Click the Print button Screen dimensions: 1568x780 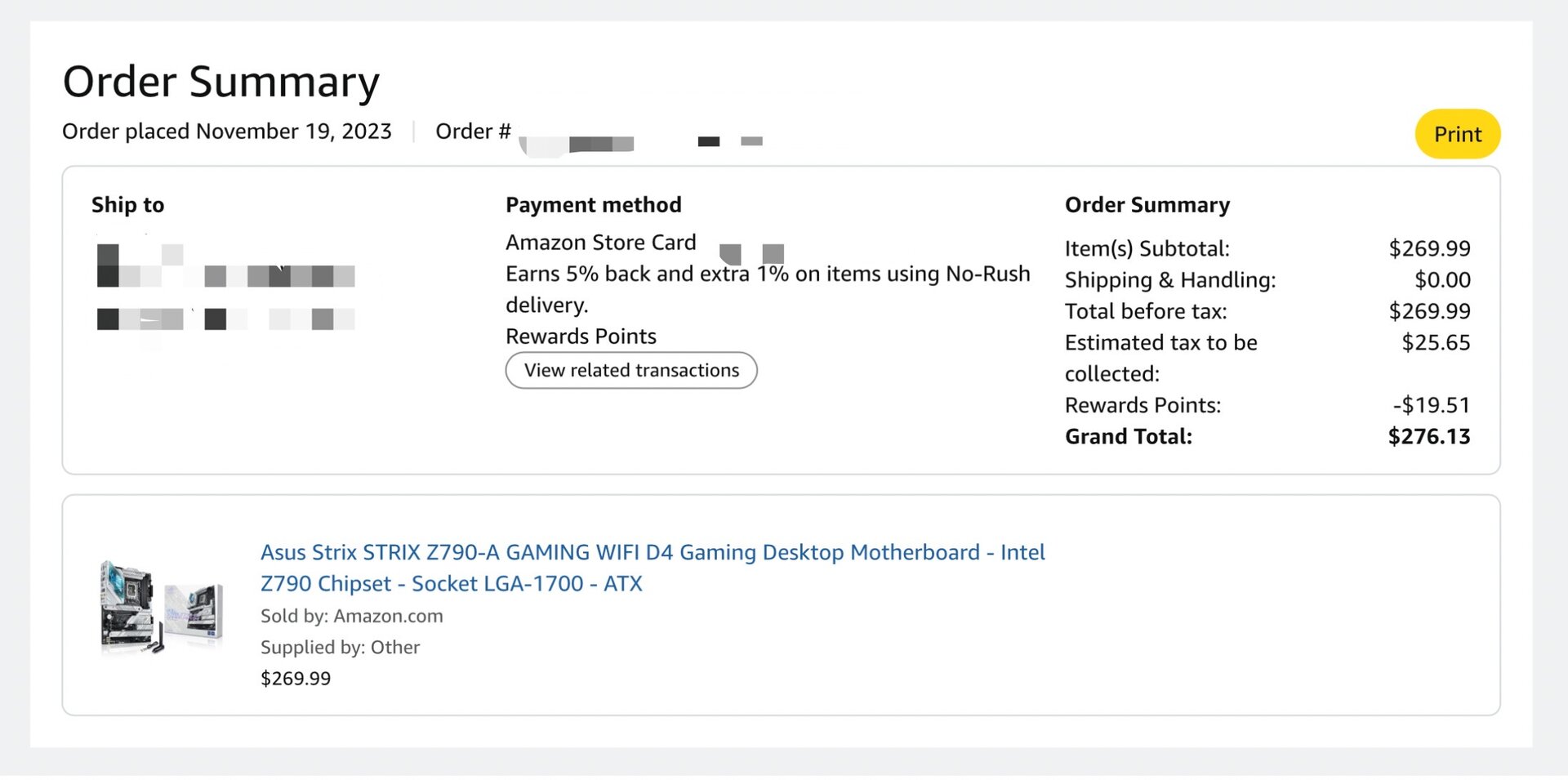tap(1457, 133)
